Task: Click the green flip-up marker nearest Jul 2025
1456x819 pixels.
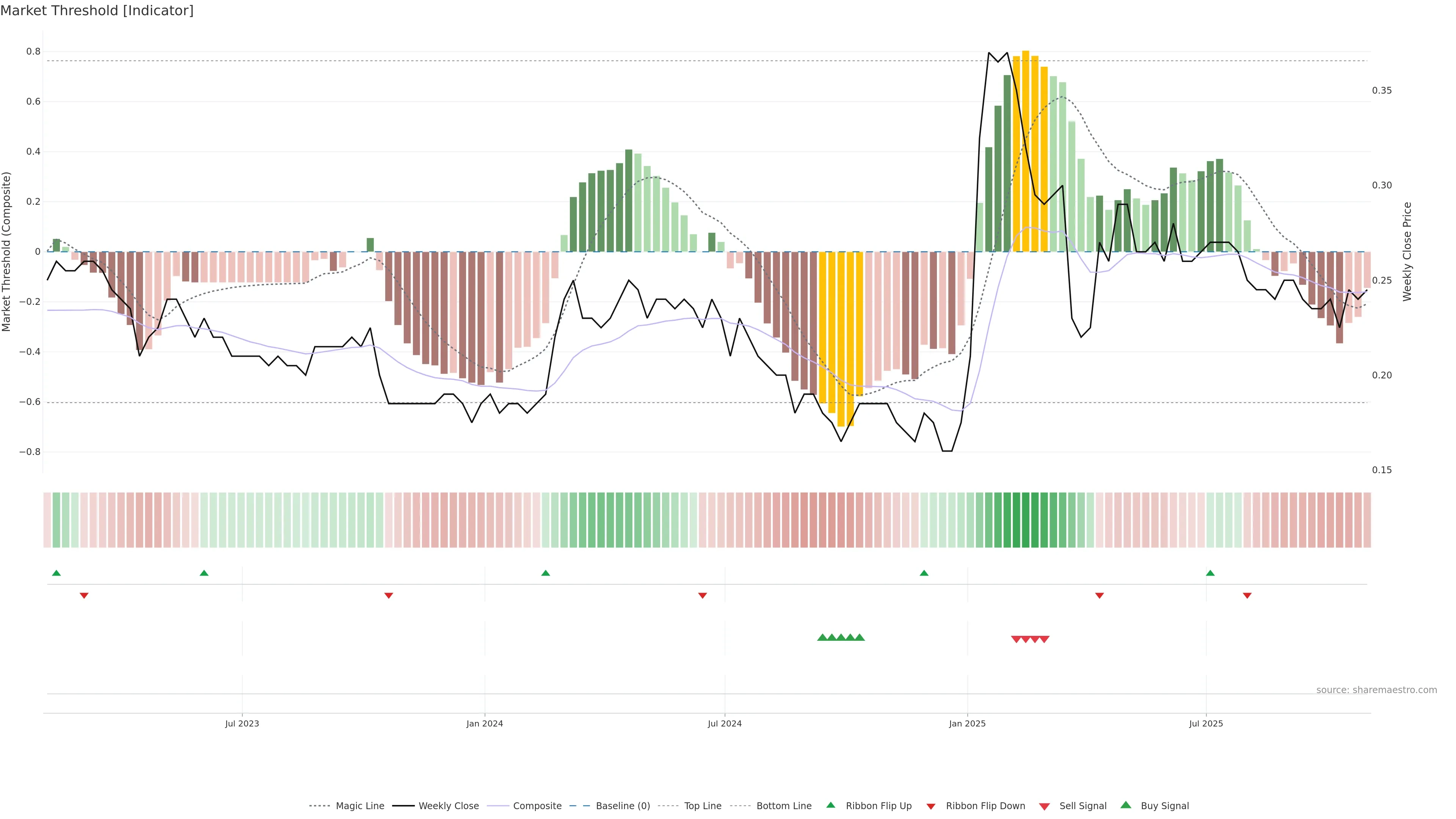Action: coord(1210,573)
